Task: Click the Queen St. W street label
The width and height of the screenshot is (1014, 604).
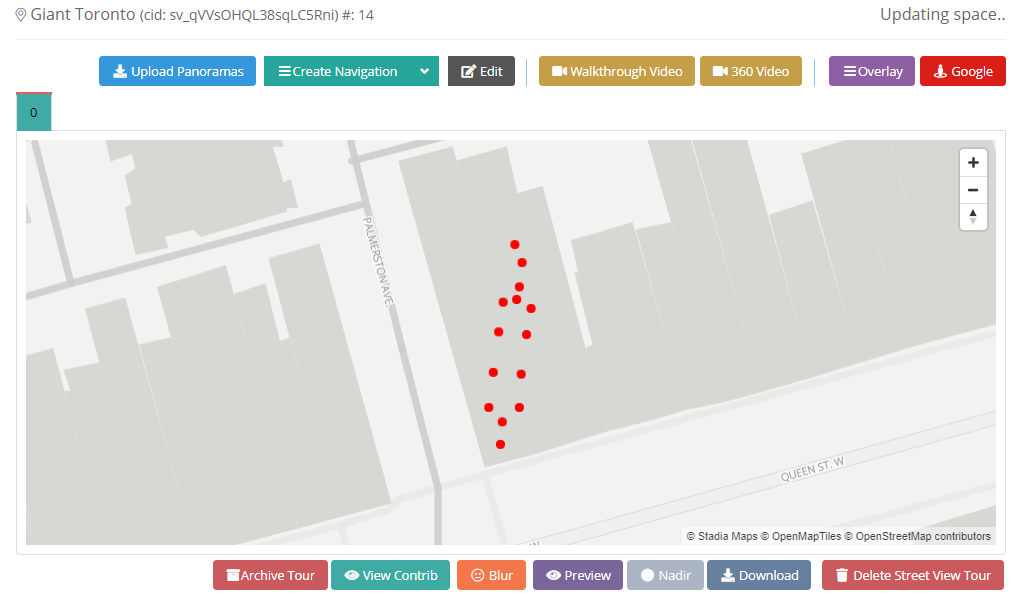Action: coord(812,469)
